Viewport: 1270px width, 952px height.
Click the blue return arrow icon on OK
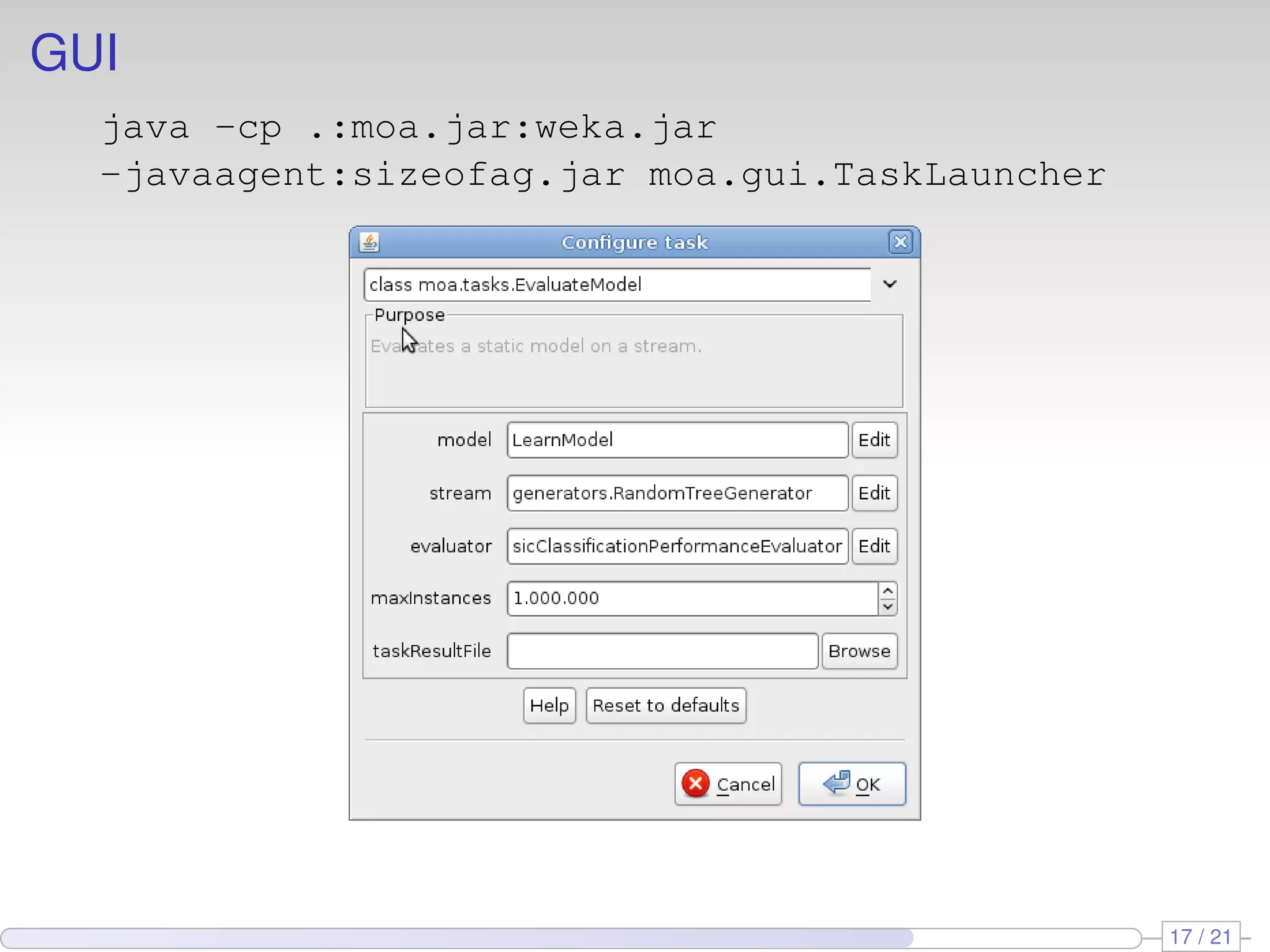(837, 782)
